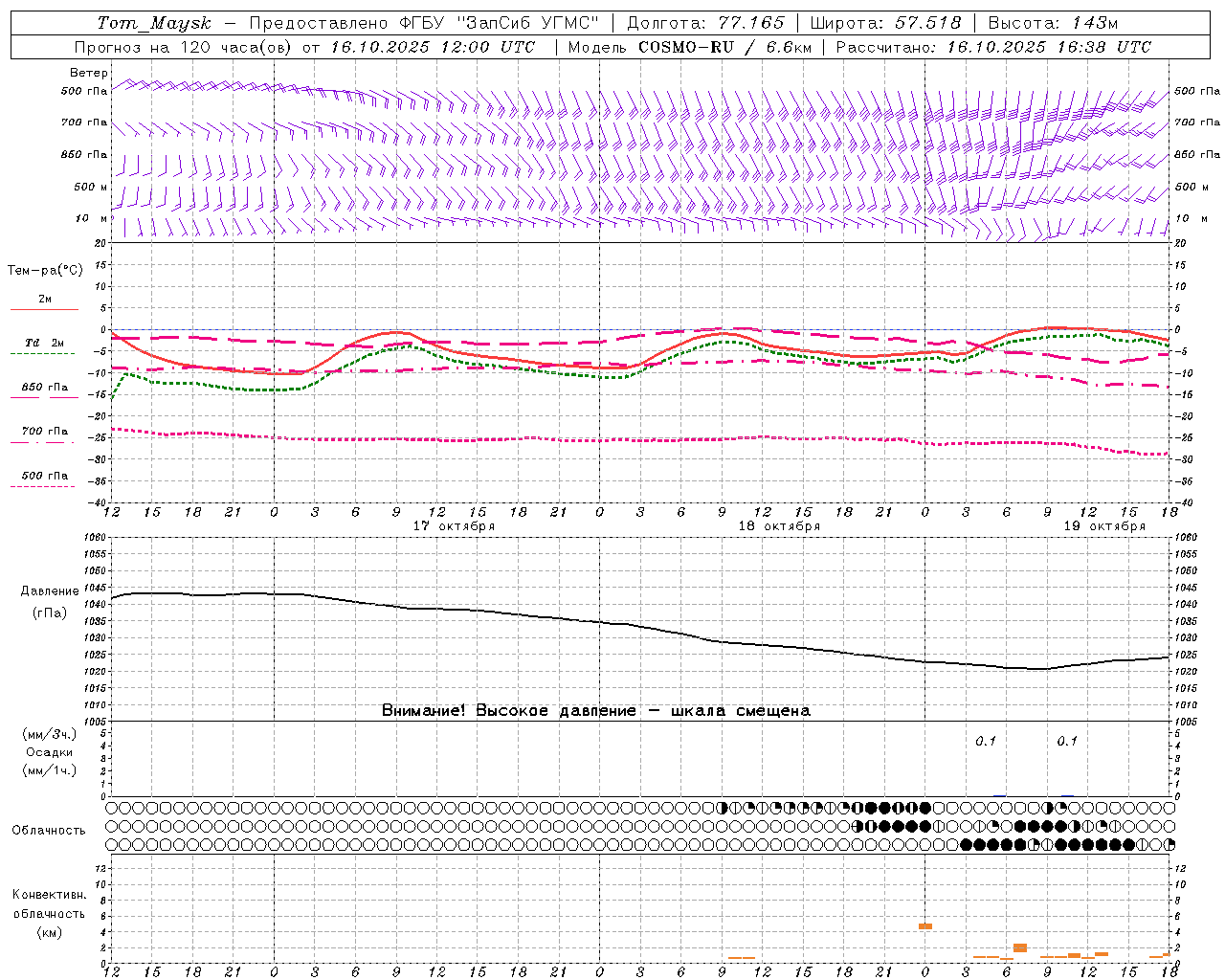Click the Конвективн. облачность chart label
1225x980 pixels.
coord(49,904)
